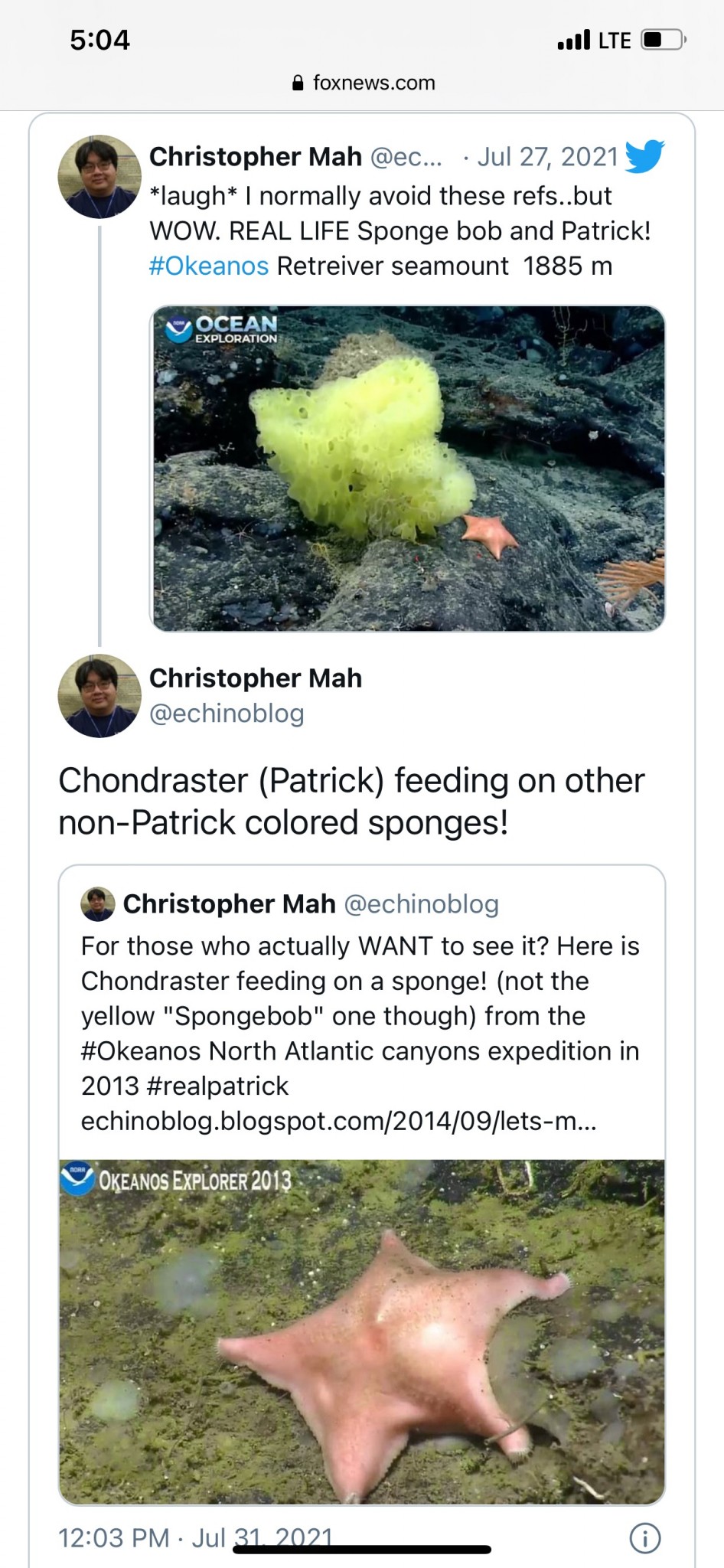The width and height of the screenshot is (724, 1568).
Task: Tap the NOAA Okeanos Explorer 2013 logo
Action: coord(178,1180)
